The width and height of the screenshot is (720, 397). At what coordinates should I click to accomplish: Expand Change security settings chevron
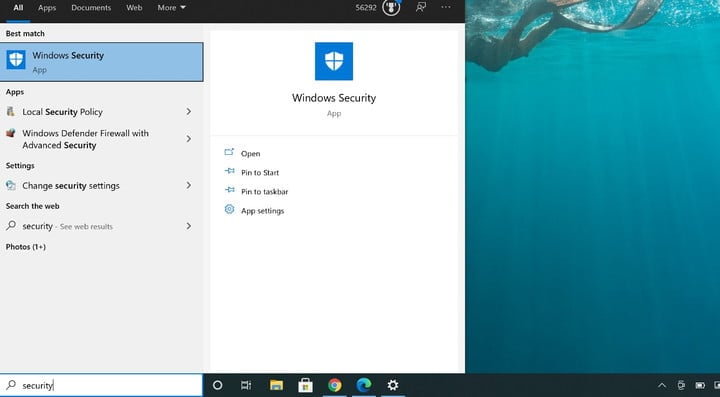pyautogui.click(x=189, y=185)
